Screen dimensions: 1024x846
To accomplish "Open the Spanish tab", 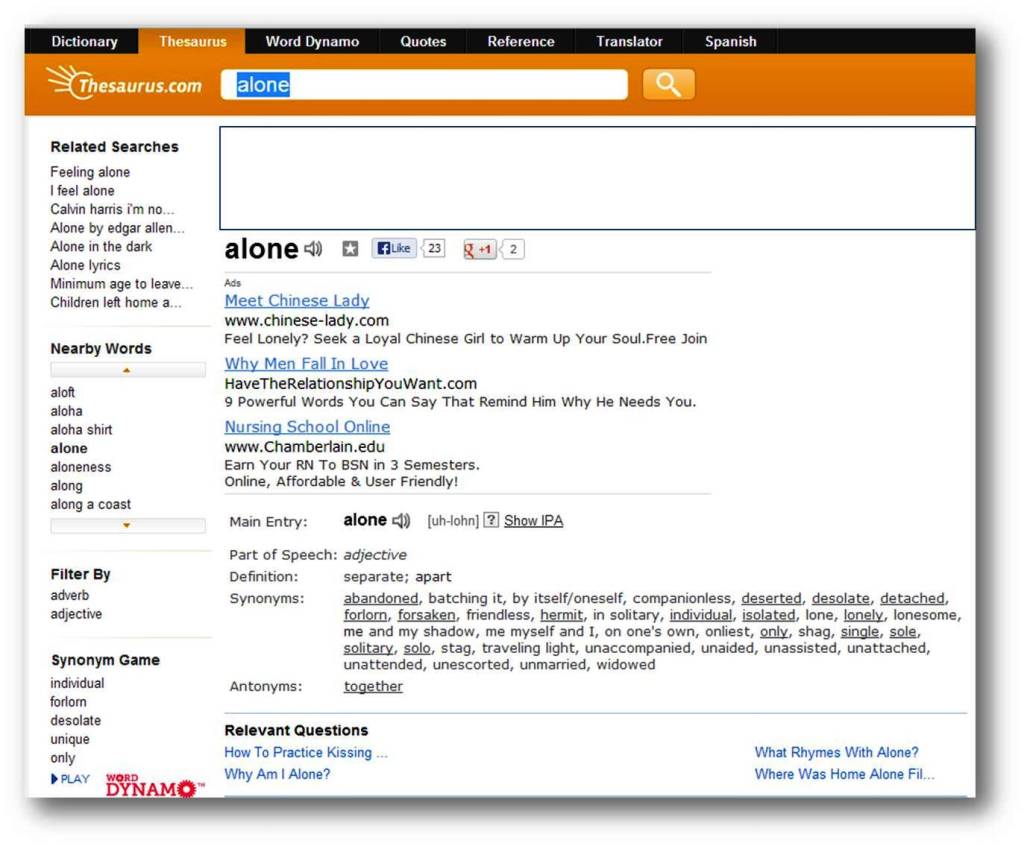I will coord(730,41).
